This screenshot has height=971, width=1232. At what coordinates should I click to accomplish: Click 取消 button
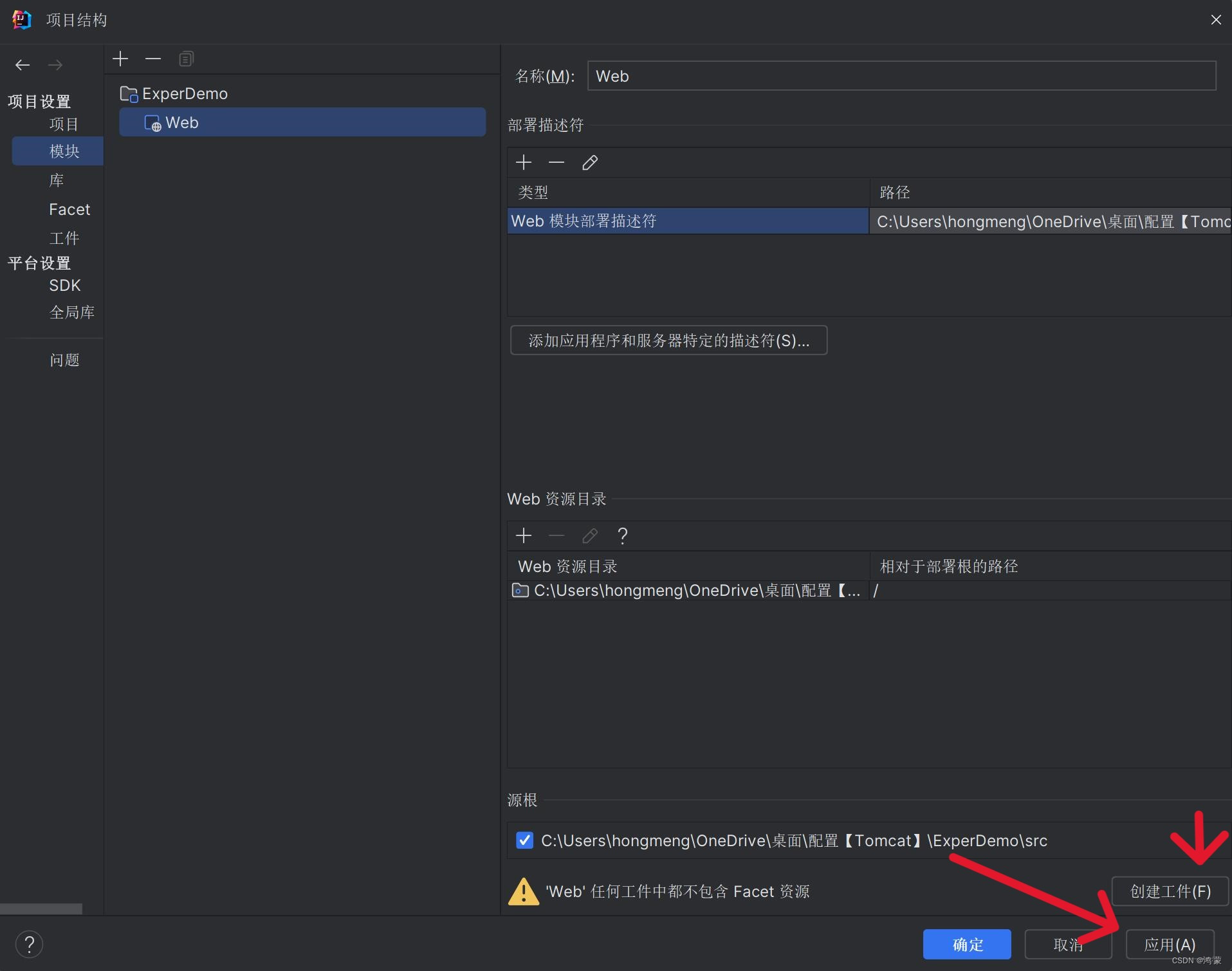click(x=1068, y=945)
